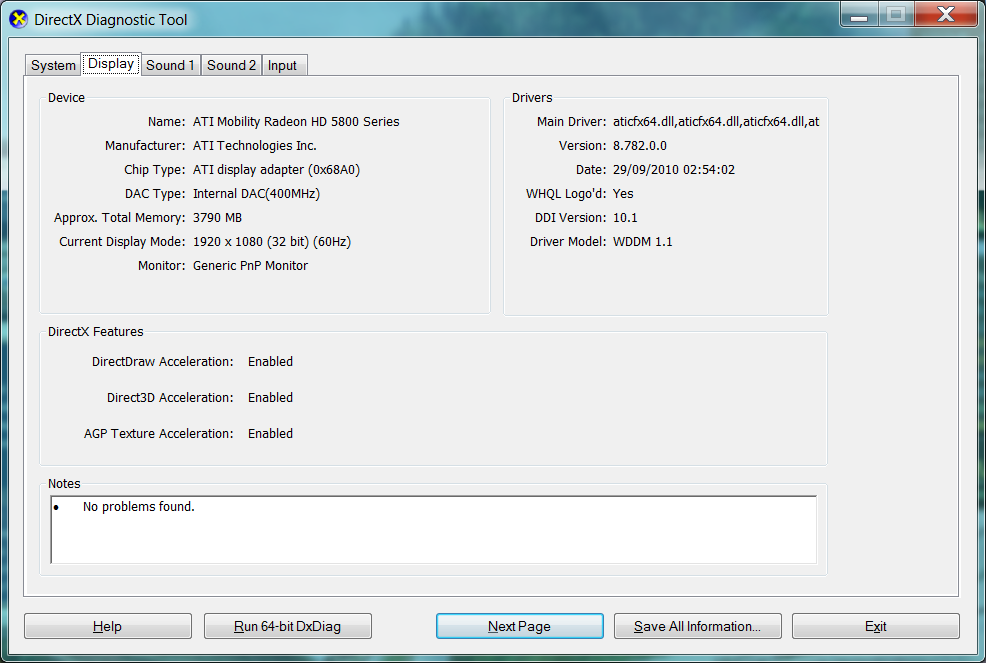Screen dimensions: 995x667
Task: Click the Approx. Total Memory label
Action: pyautogui.click(x=119, y=218)
